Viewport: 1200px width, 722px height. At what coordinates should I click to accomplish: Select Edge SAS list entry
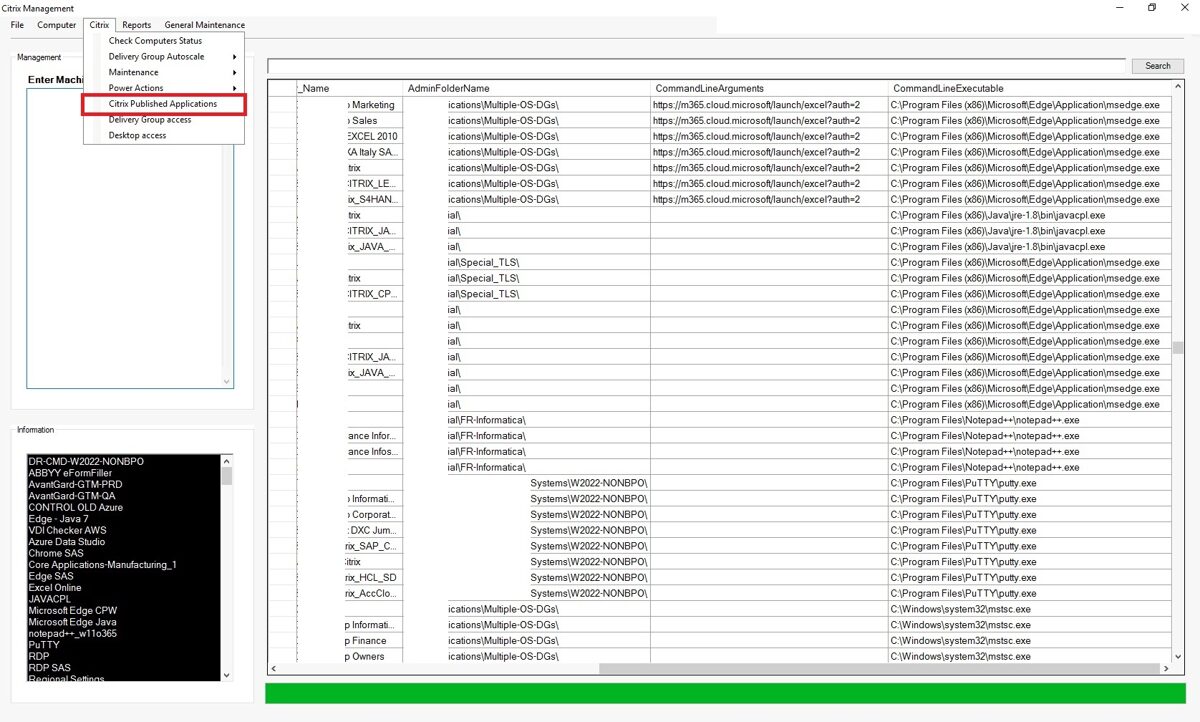51,576
